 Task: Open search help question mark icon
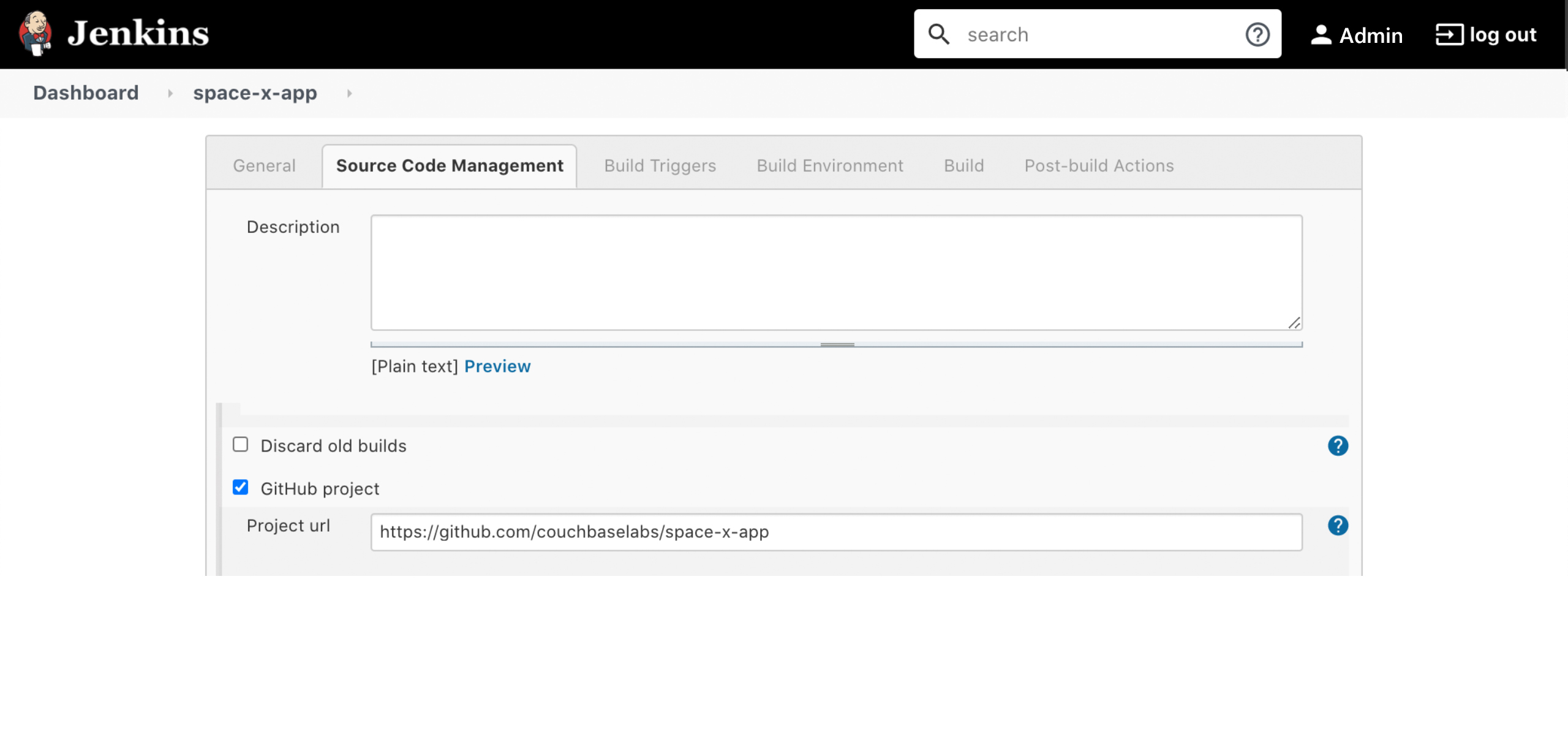click(x=1257, y=34)
